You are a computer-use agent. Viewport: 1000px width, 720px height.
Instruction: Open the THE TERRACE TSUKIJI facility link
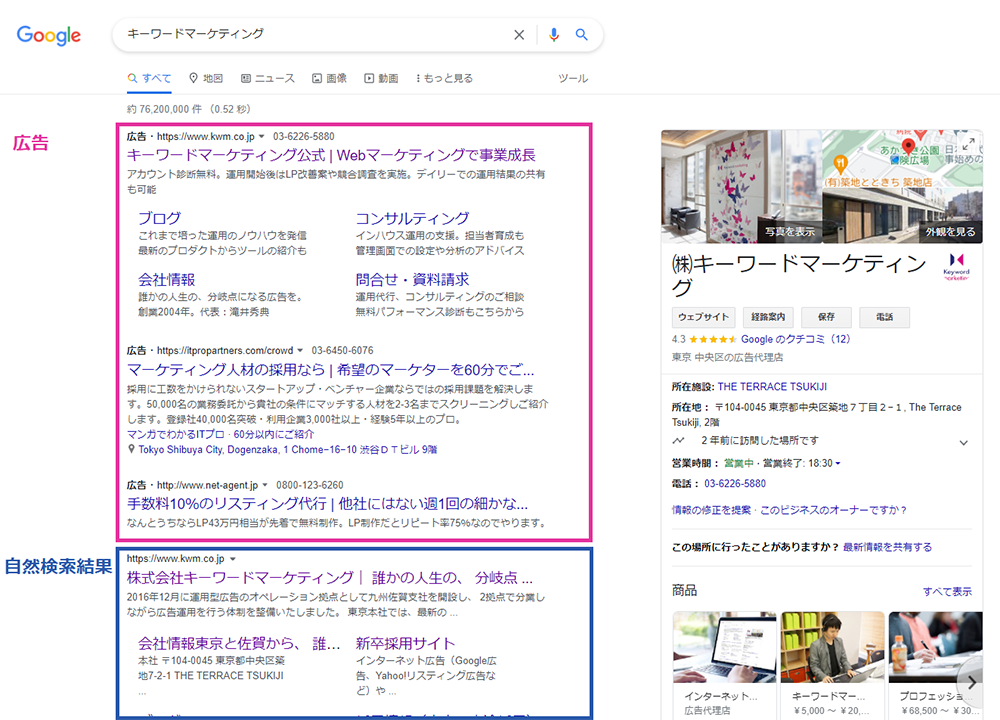pos(772,386)
